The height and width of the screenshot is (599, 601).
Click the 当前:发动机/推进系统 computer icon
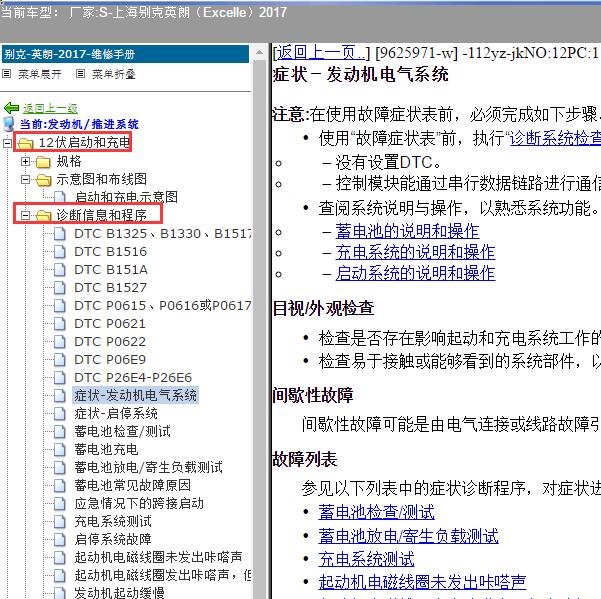tap(9, 124)
